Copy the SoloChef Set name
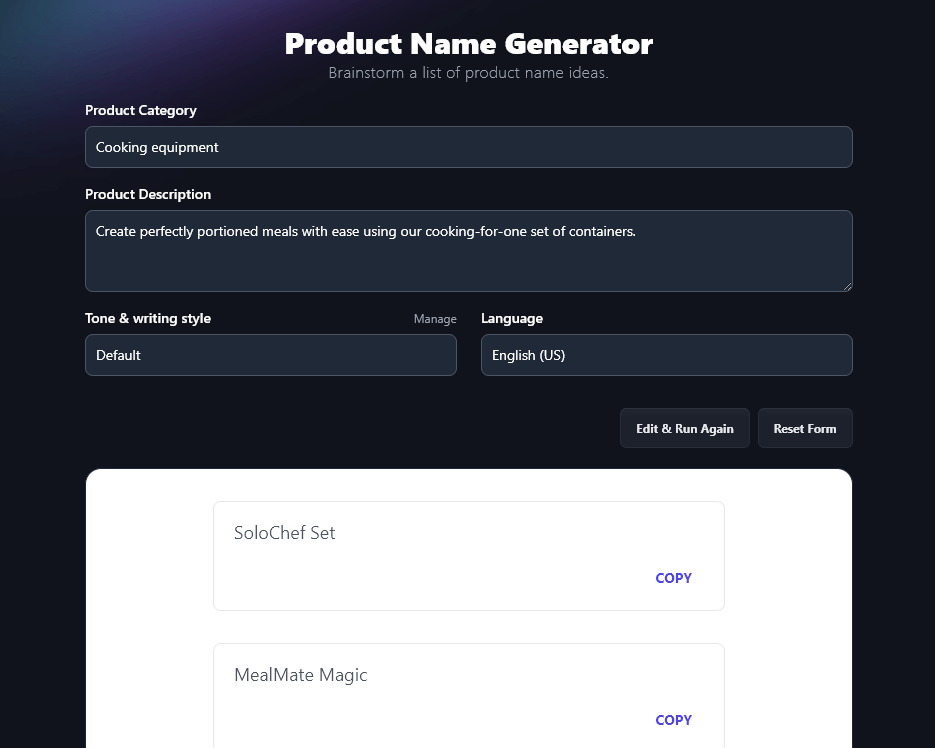Screen dimensions: 935x748 [x=673, y=578]
